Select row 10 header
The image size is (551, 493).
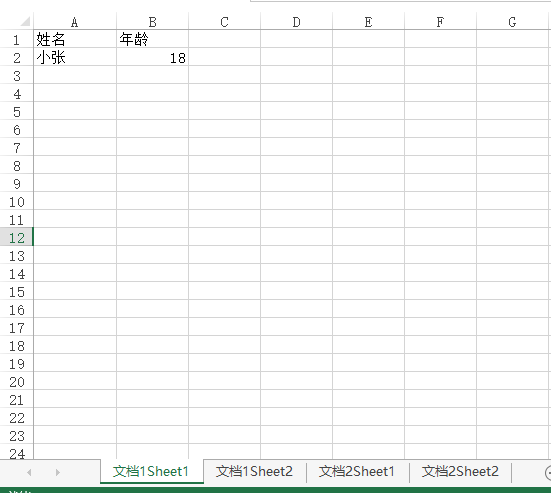pos(17,201)
